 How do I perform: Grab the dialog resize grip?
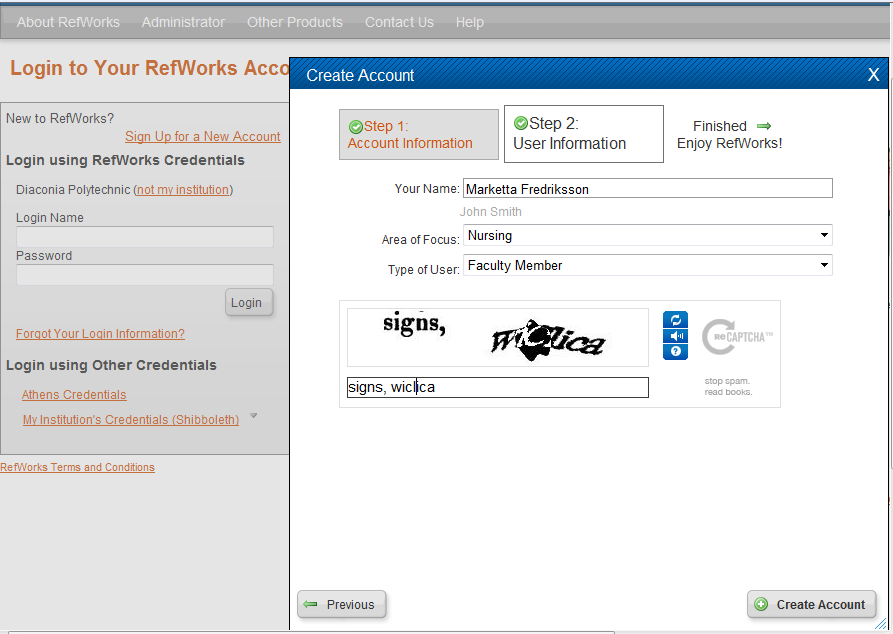tap(880, 624)
